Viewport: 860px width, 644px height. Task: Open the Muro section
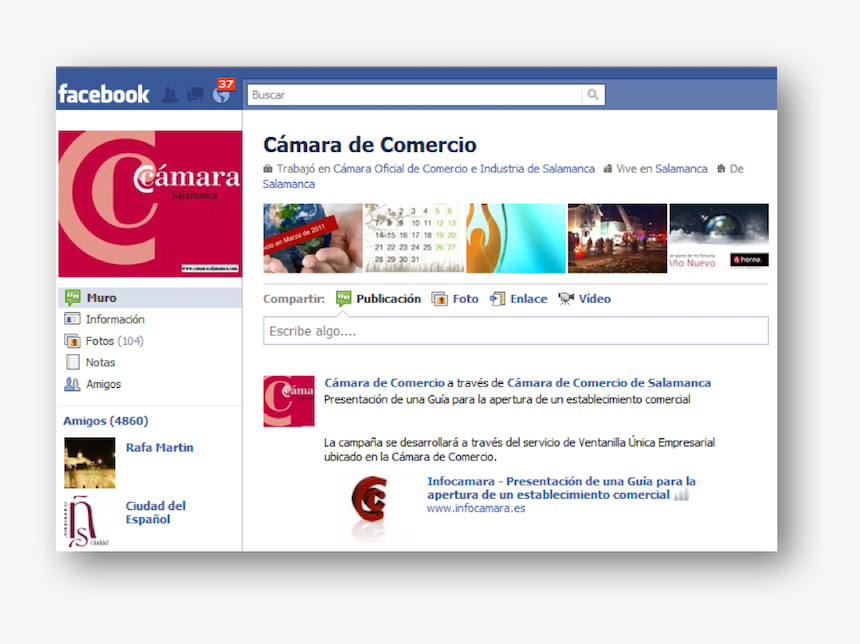coord(100,297)
